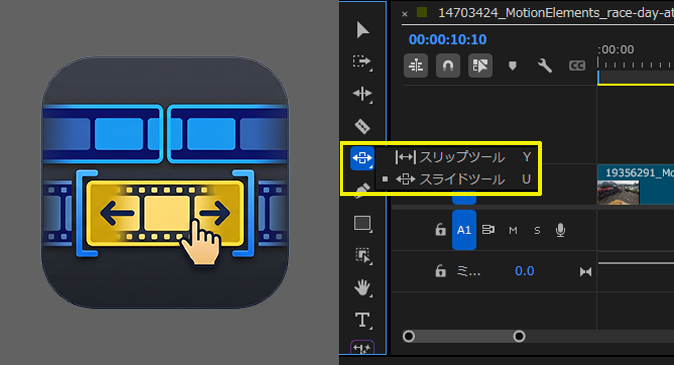Toggle Linked Selection button

[480, 66]
